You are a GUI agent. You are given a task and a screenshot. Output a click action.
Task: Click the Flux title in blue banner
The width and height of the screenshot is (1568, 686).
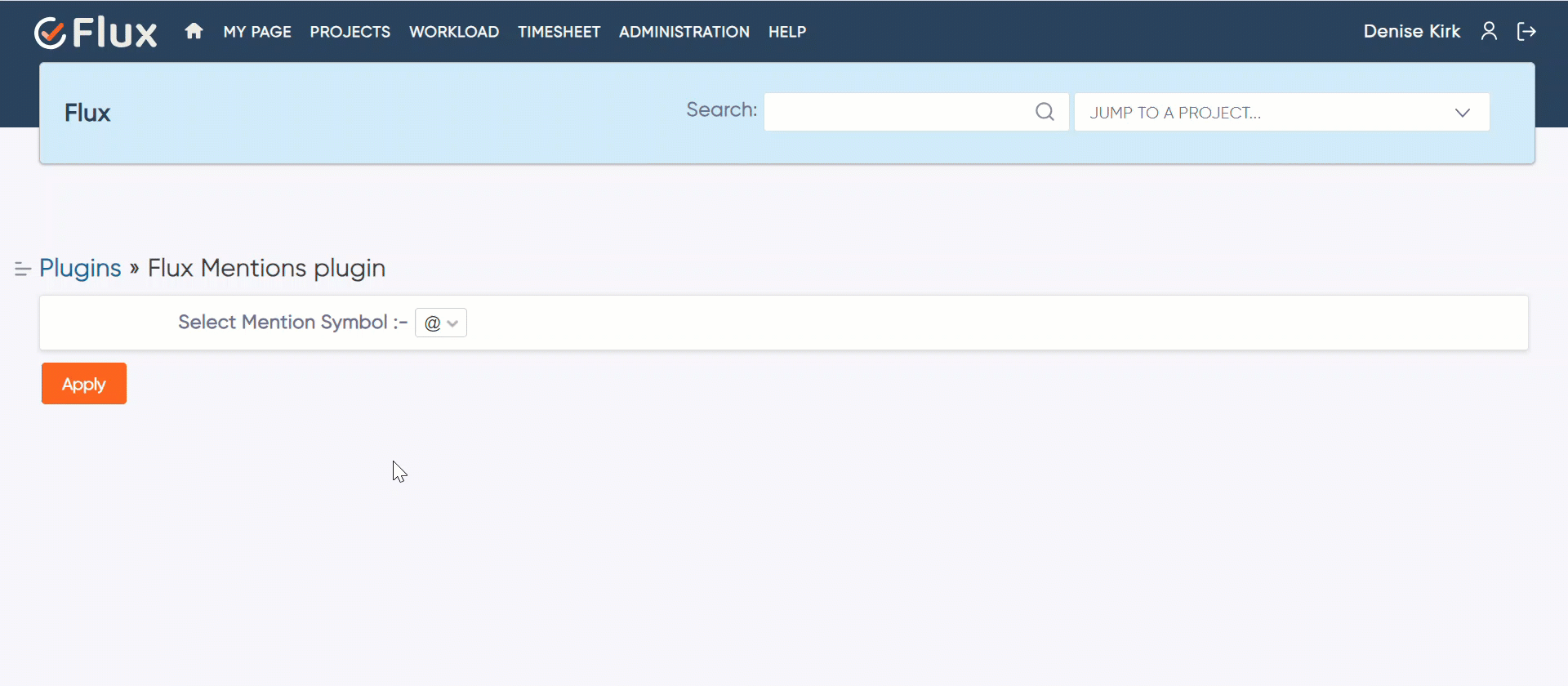click(x=87, y=113)
